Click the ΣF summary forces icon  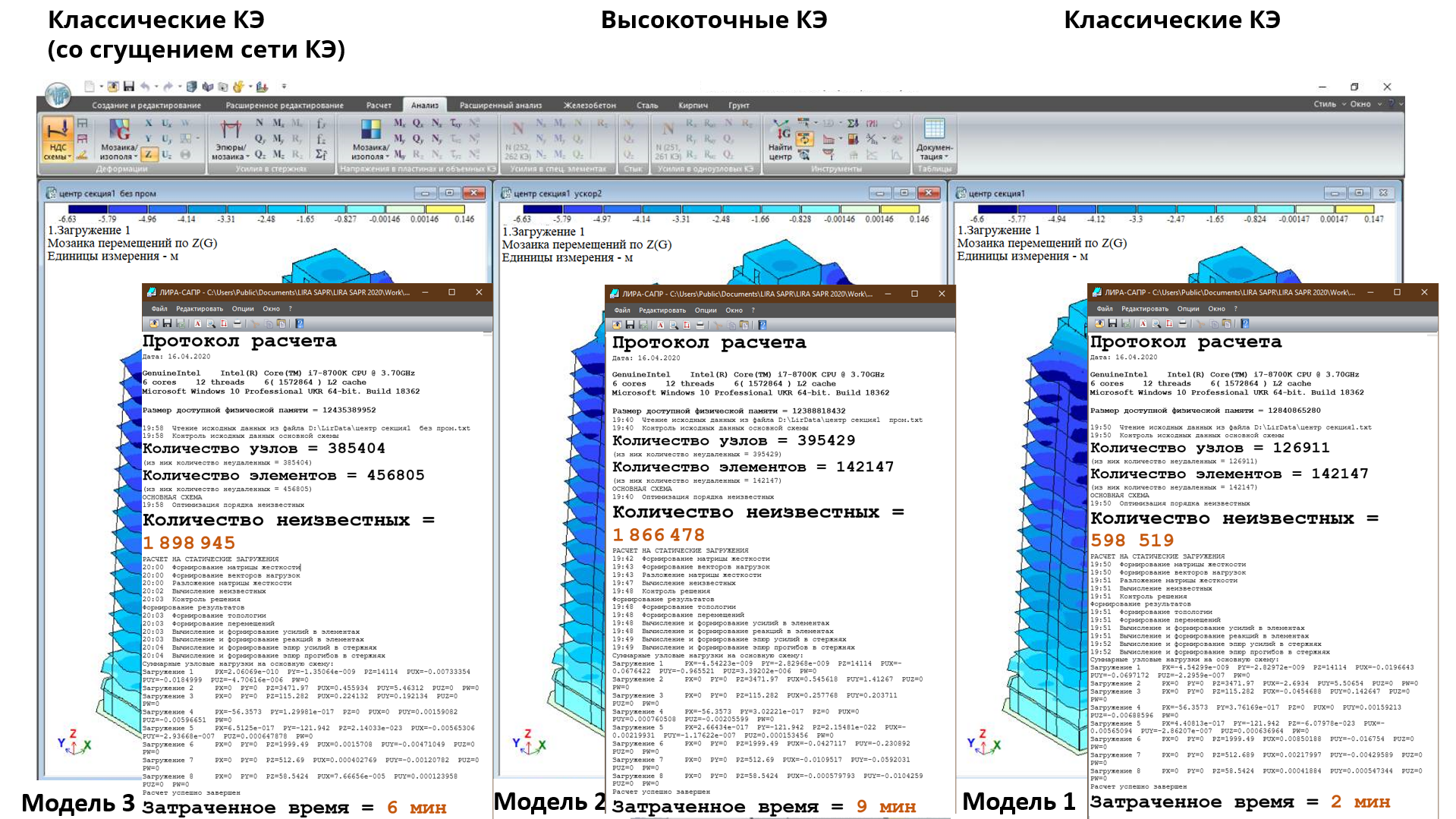pyautogui.click(x=321, y=154)
